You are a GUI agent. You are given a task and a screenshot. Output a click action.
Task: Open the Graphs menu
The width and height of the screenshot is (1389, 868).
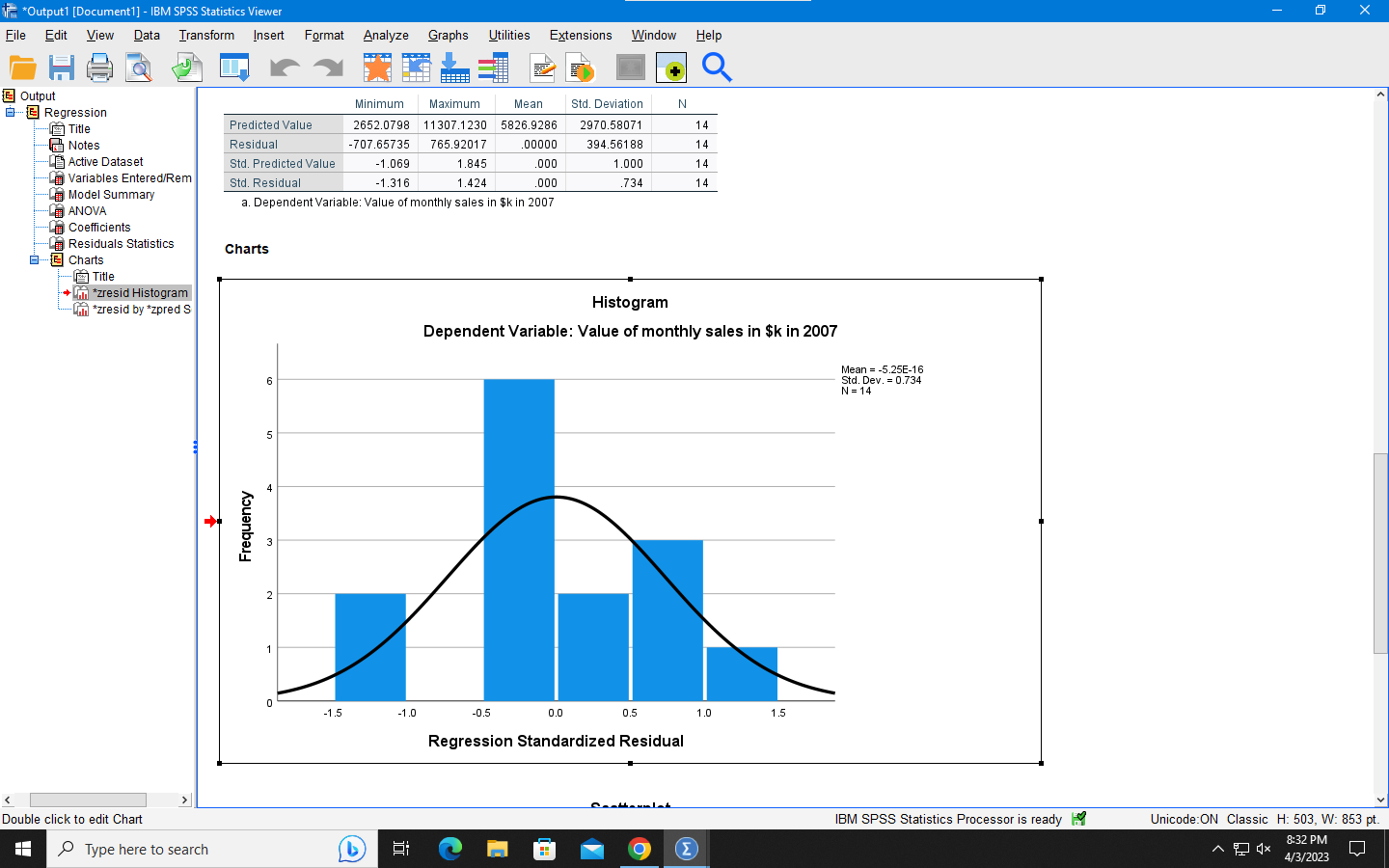tap(448, 36)
